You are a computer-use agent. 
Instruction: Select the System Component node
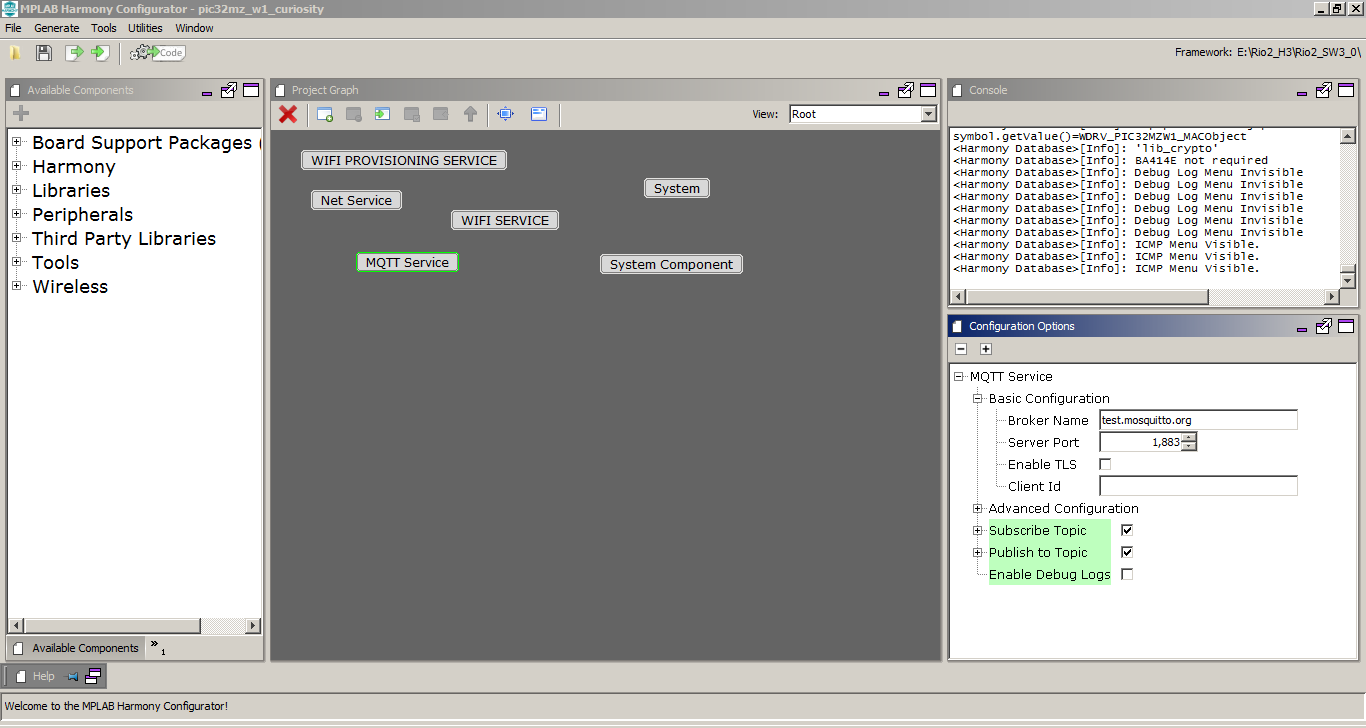click(x=671, y=264)
